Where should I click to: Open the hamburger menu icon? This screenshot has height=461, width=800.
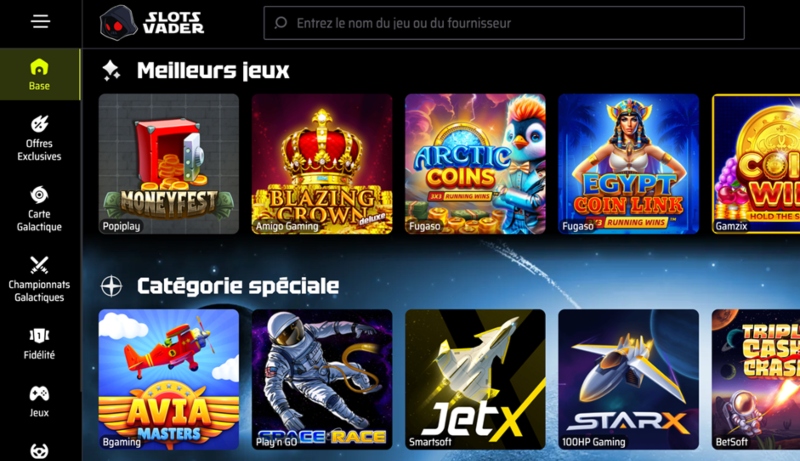pyautogui.click(x=40, y=21)
